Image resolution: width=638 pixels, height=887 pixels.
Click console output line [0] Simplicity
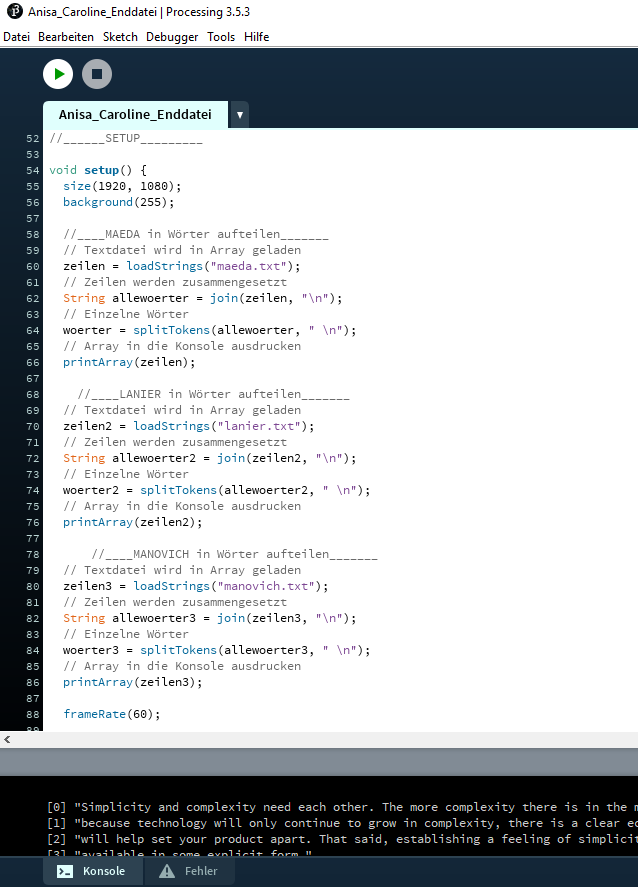[x=342, y=807]
